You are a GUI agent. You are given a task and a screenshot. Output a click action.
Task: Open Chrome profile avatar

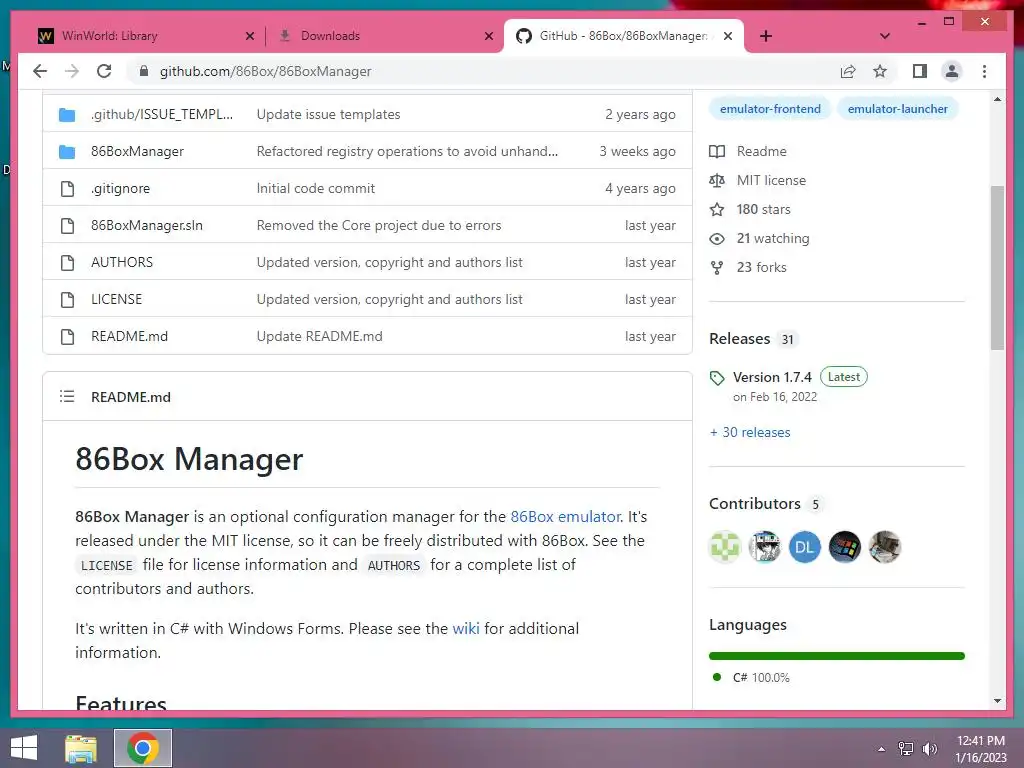(x=952, y=71)
